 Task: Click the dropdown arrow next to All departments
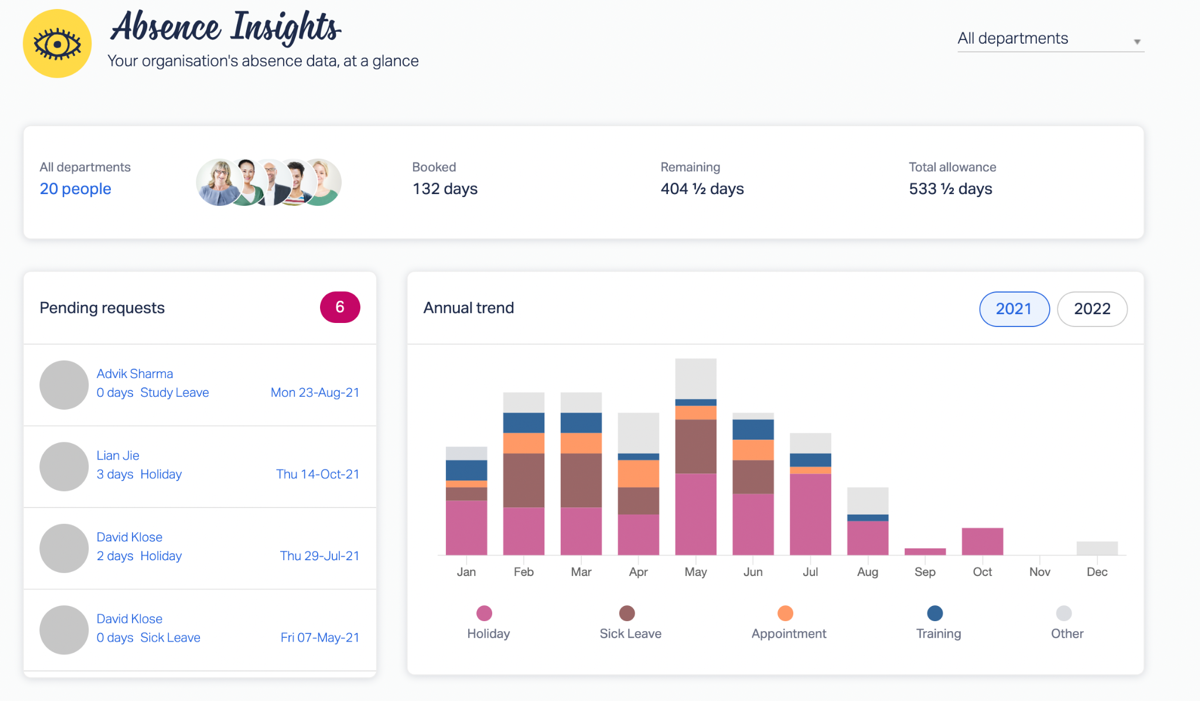tap(1137, 42)
